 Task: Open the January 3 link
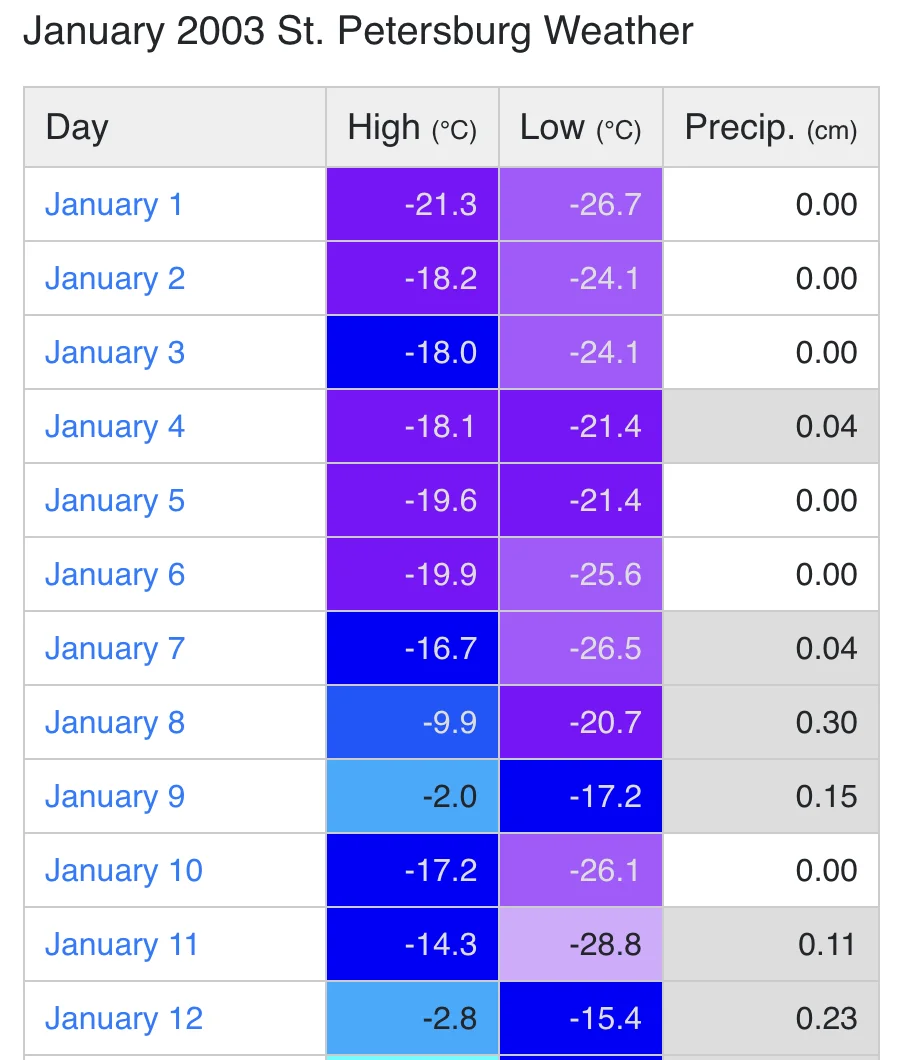(115, 353)
